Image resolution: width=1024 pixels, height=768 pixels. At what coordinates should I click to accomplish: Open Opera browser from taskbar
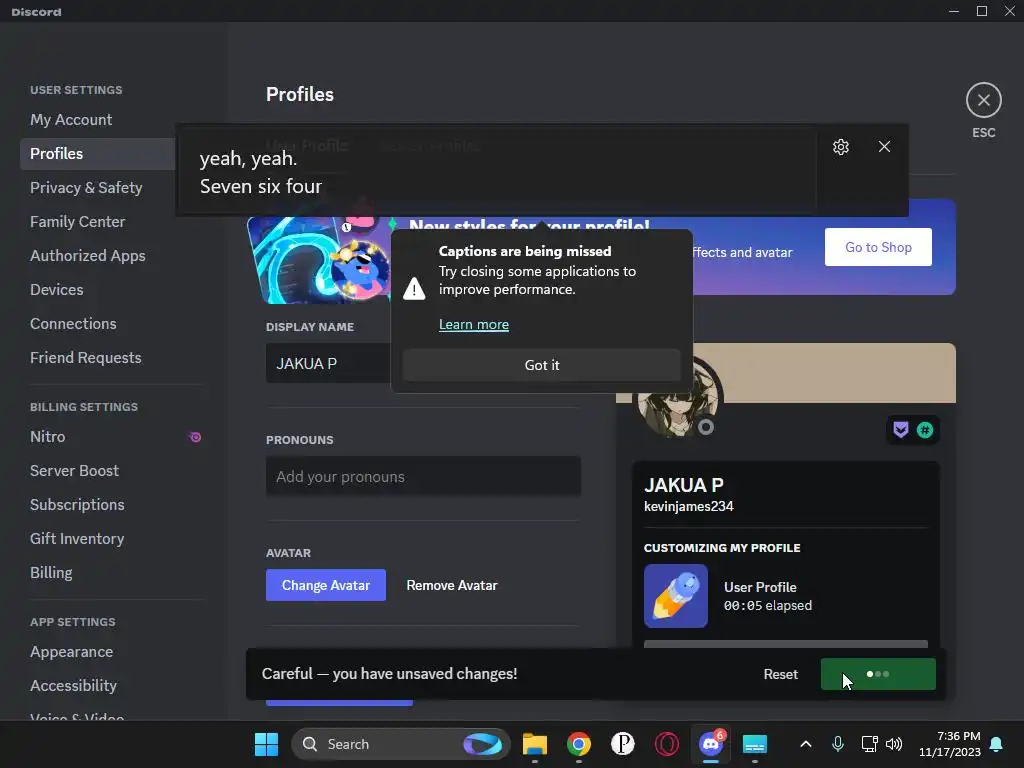tap(667, 744)
